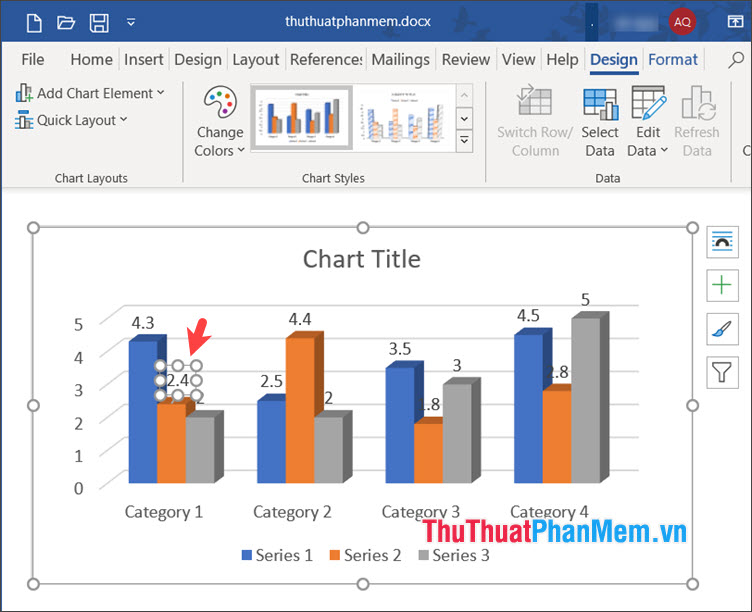Screen dimensions: 752x612
Task: Click the Ribbon Display Options icon
Action: click(735, 22)
